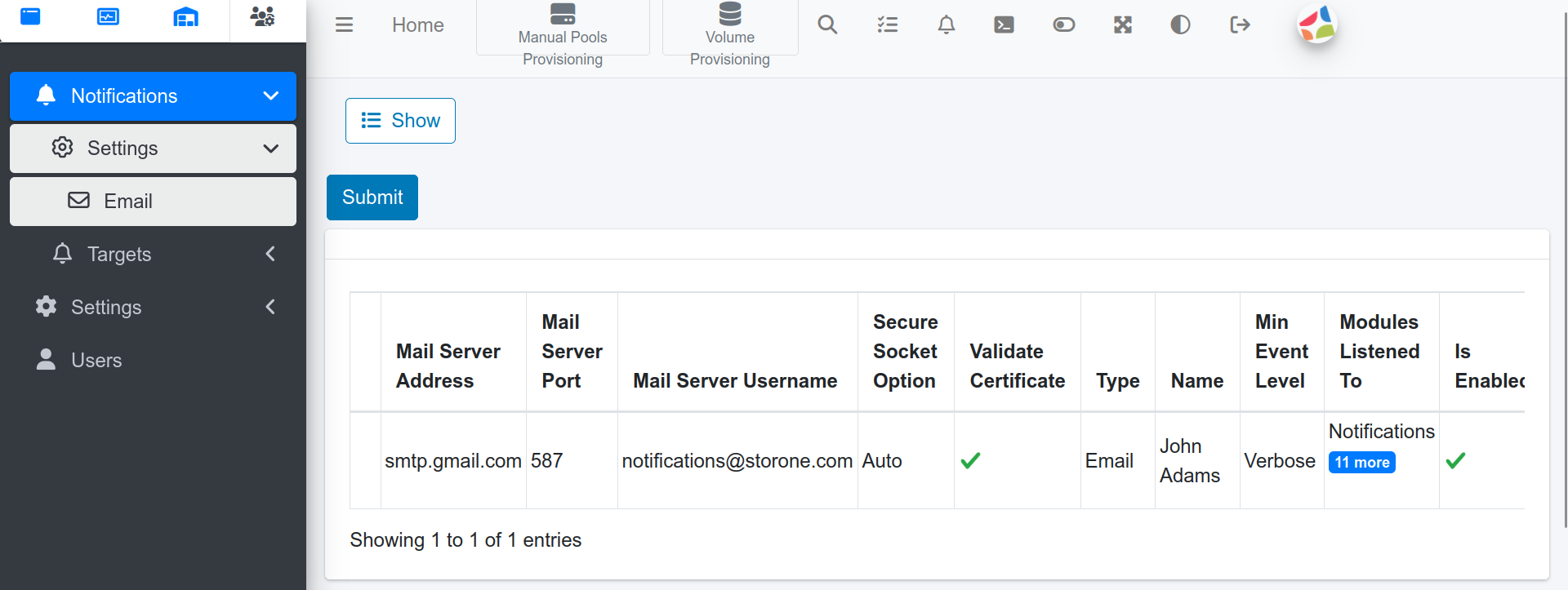The height and width of the screenshot is (590, 1568).
Task: Click the logout arrow icon
Action: pyautogui.click(x=1239, y=25)
